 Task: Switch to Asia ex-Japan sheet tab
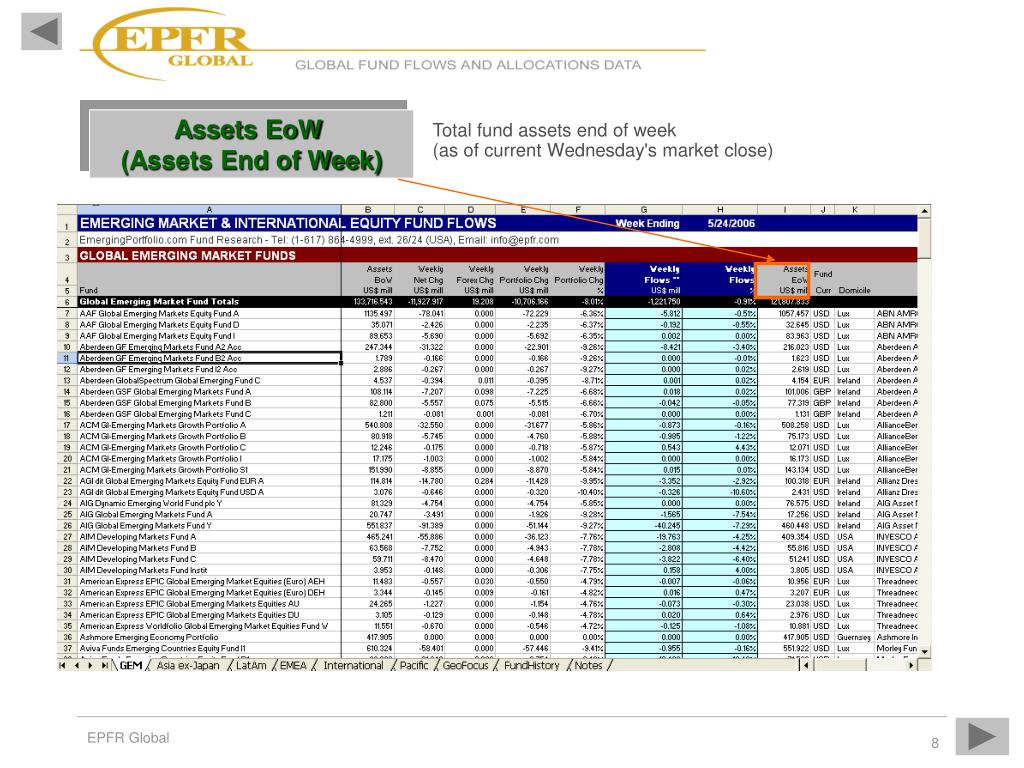click(187, 665)
